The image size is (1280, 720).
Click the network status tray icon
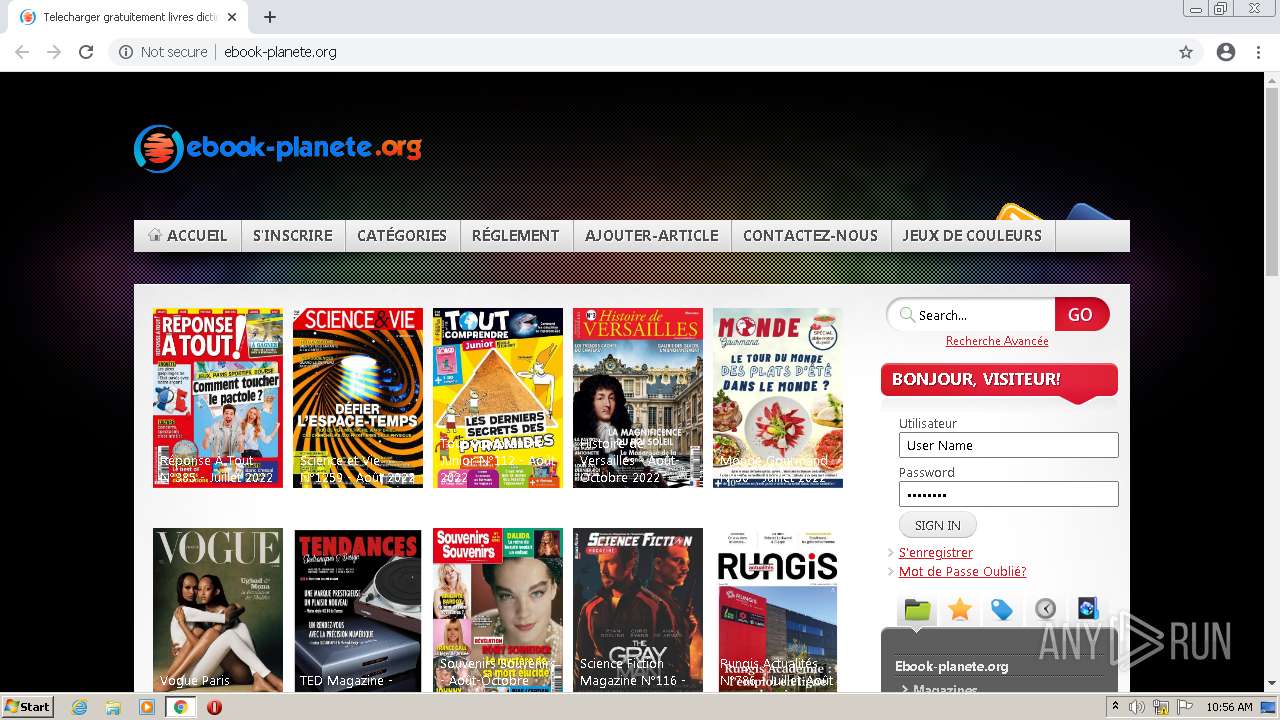tap(1161, 707)
